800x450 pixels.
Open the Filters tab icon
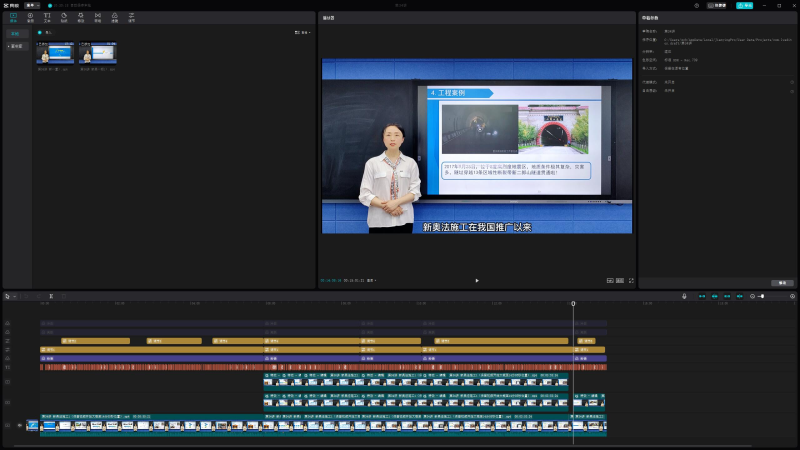(114, 17)
